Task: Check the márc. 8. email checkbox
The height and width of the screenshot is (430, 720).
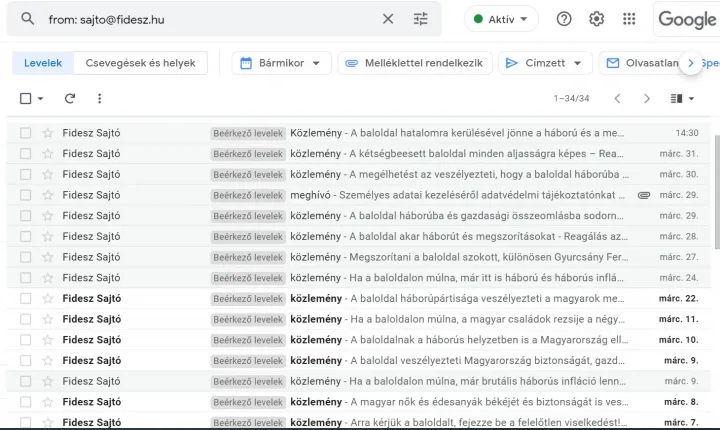Action: (26, 402)
